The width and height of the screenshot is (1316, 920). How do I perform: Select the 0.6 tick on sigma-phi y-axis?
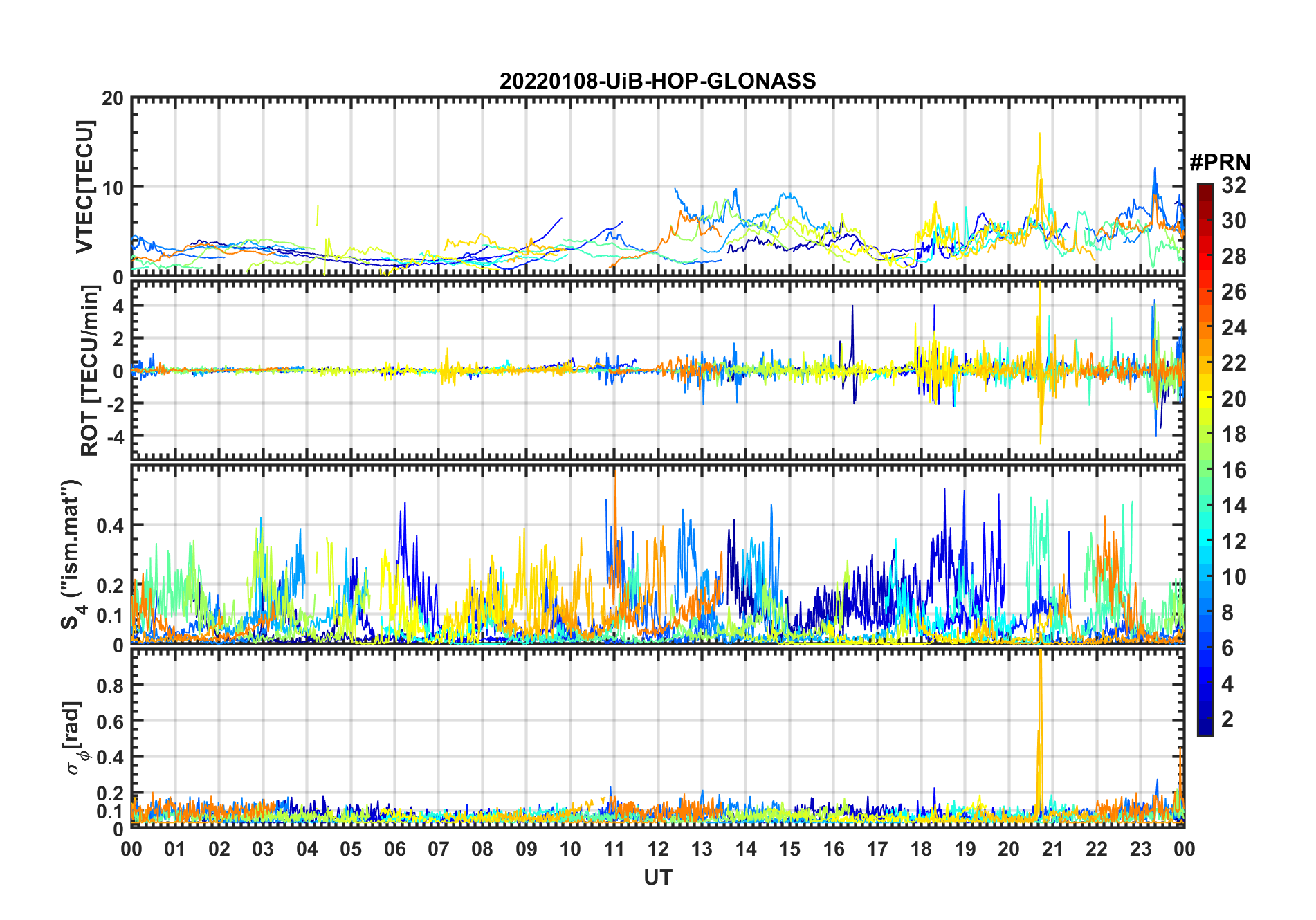pyautogui.click(x=110, y=721)
